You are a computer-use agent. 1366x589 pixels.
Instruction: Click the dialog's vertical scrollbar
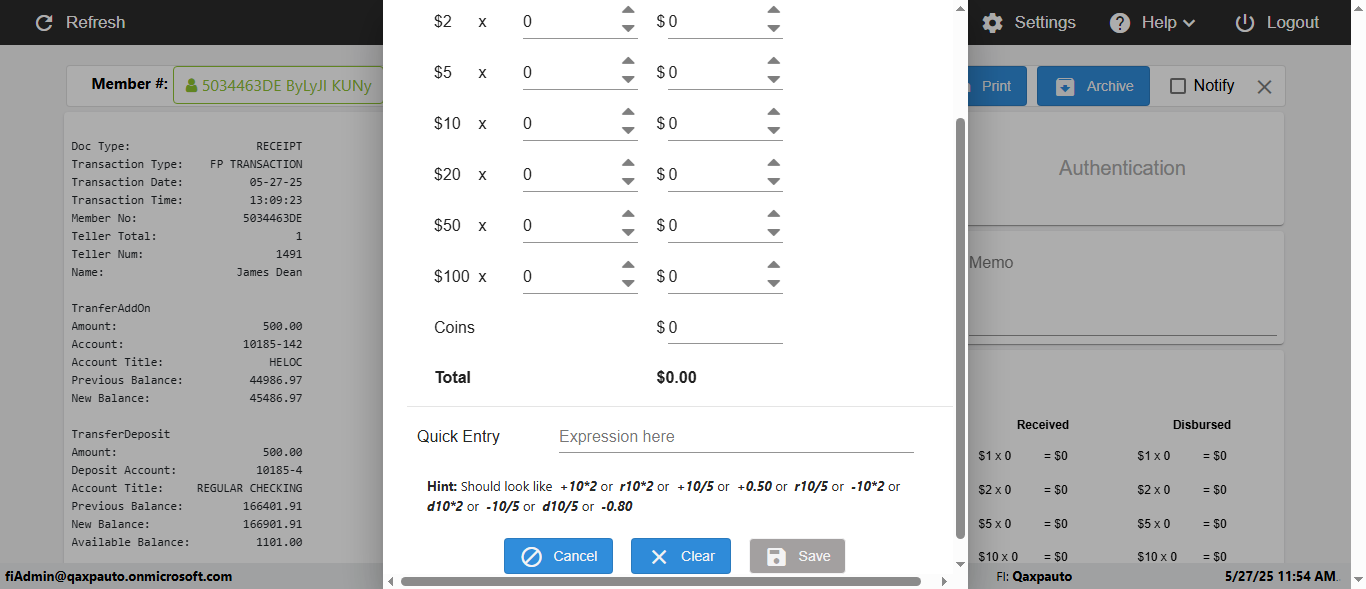pos(961,320)
